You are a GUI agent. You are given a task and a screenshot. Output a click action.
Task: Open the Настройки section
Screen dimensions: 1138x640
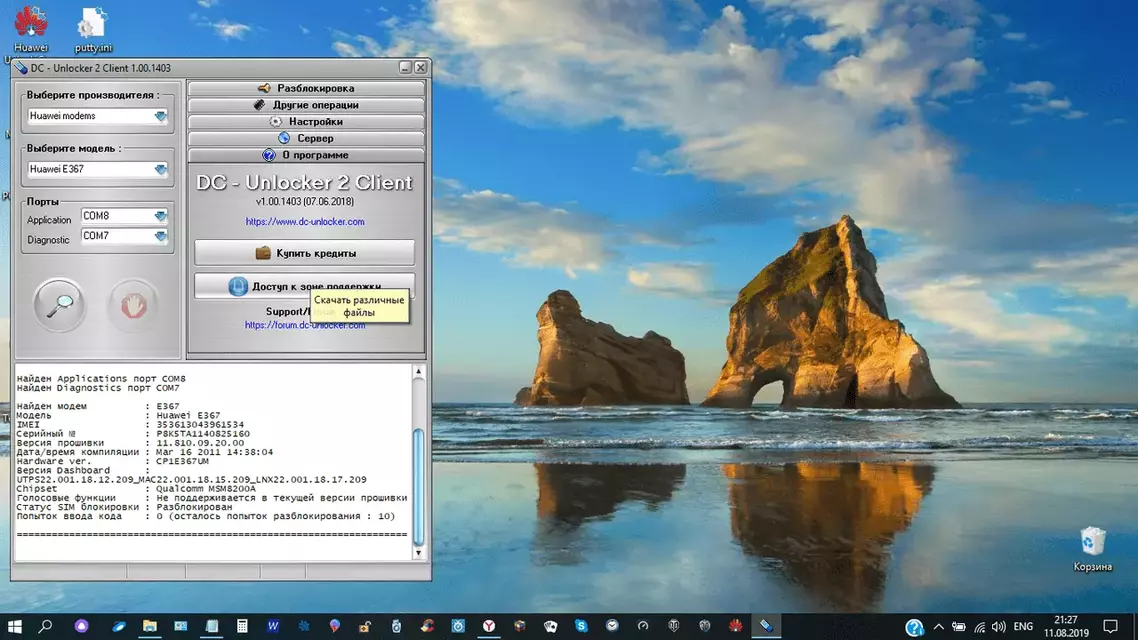tap(307, 121)
